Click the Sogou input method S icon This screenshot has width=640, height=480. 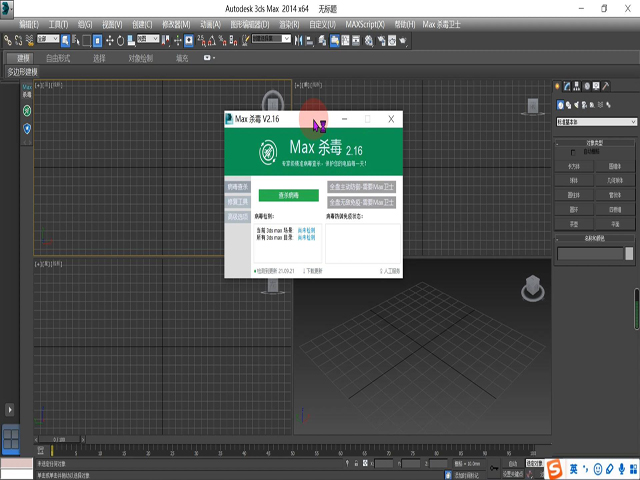pyautogui.click(x=554, y=469)
